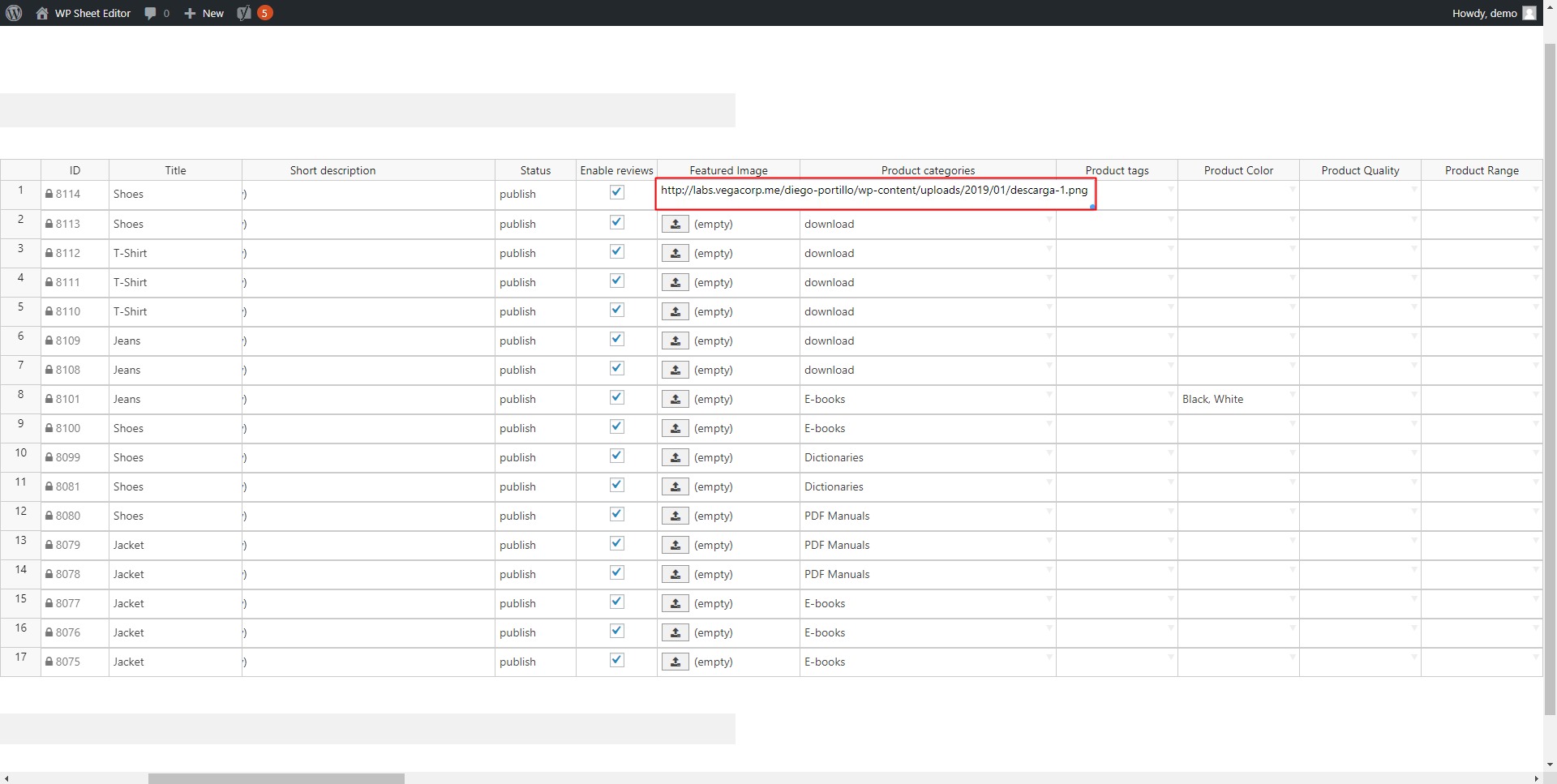The width and height of the screenshot is (1557, 784).
Task: Expand Product tags dropdown in row 10
Action: click(1171, 452)
